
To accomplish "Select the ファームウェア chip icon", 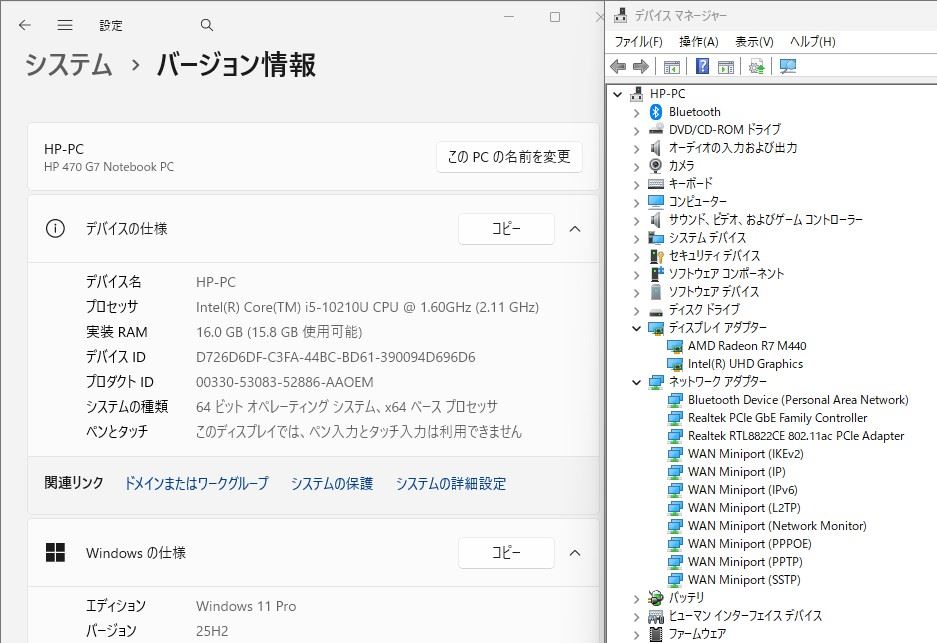I will pyautogui.click(x=656, y=633).
